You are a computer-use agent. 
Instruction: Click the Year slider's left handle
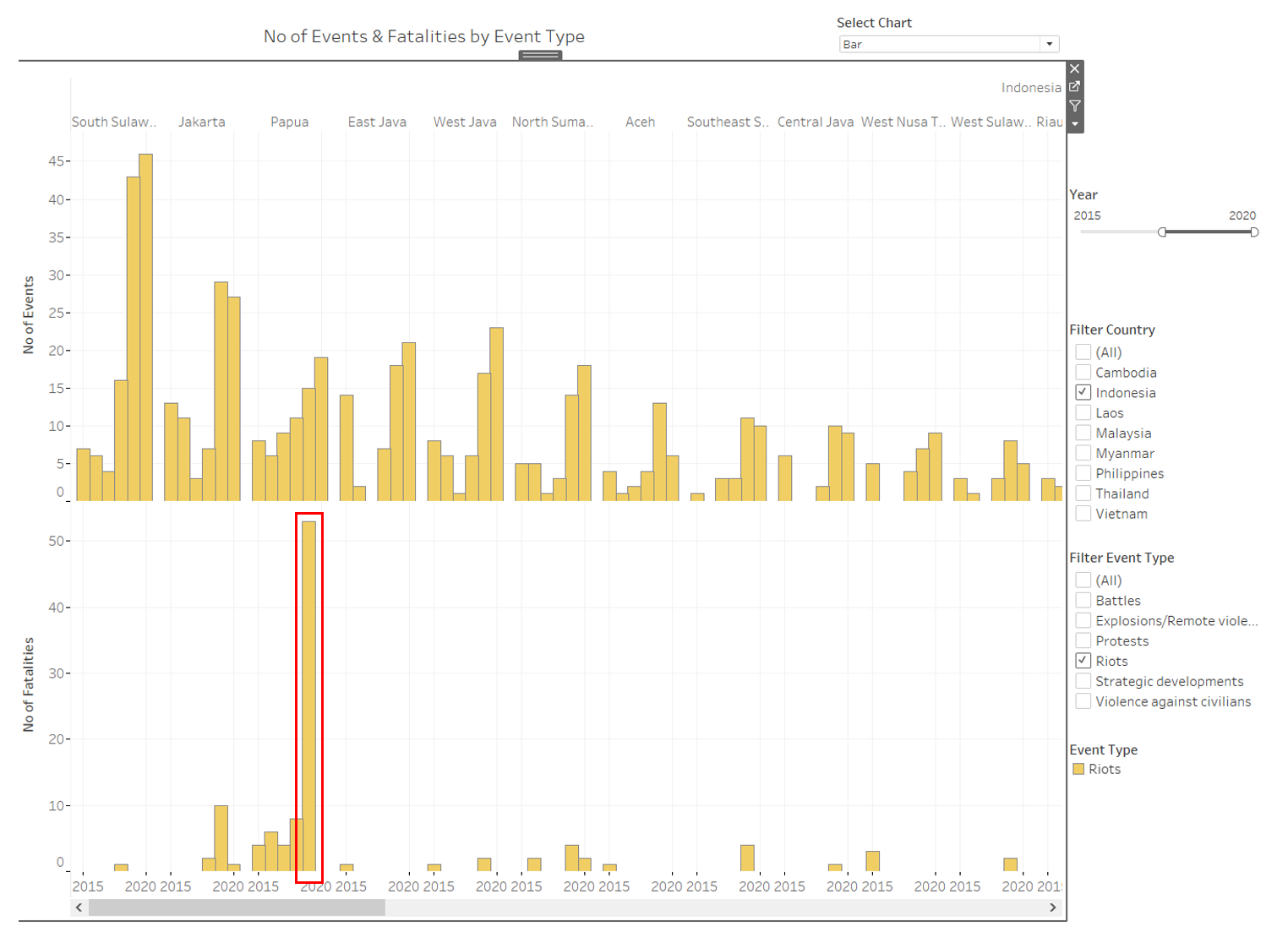[1162, 232]
